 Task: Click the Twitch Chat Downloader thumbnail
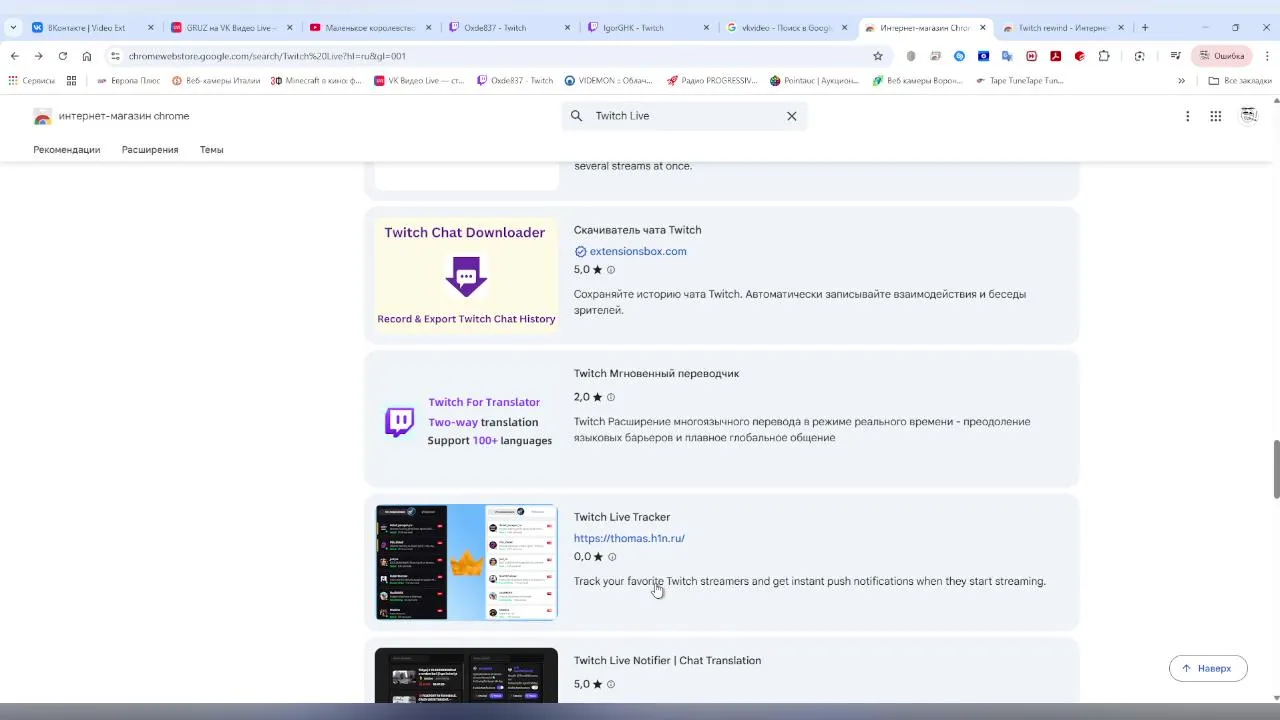(466, 275)
